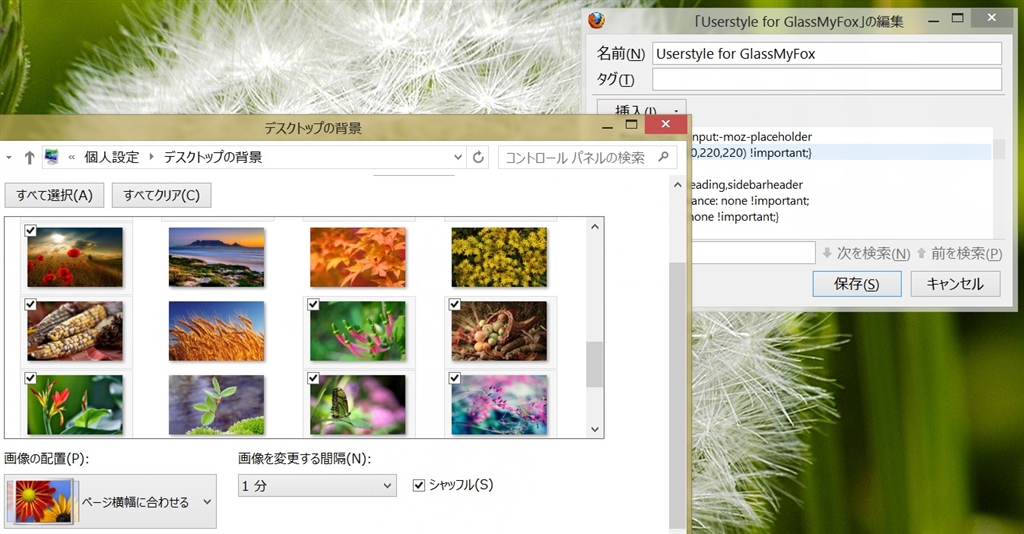Toggle the シャッフル checkbox
Screen dimensions: 1024x534
click(419, 485)
